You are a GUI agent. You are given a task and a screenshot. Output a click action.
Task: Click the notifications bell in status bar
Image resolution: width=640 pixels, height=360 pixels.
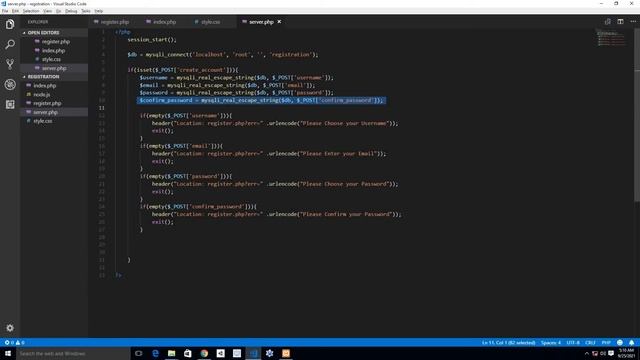tap(631, 342)
